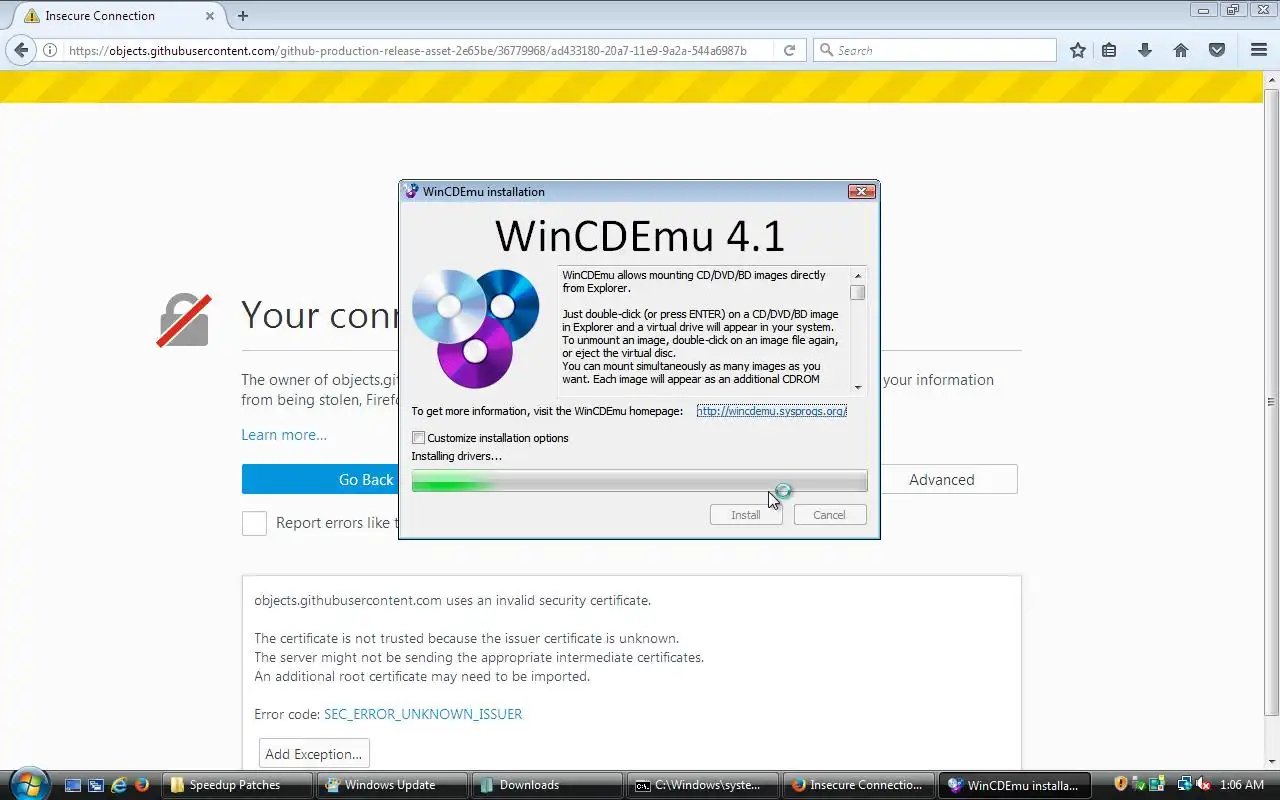The image size is (1280, 800).
Task: Open the Pocket icon in Firefox toolbar
Action: point(1217,50)
